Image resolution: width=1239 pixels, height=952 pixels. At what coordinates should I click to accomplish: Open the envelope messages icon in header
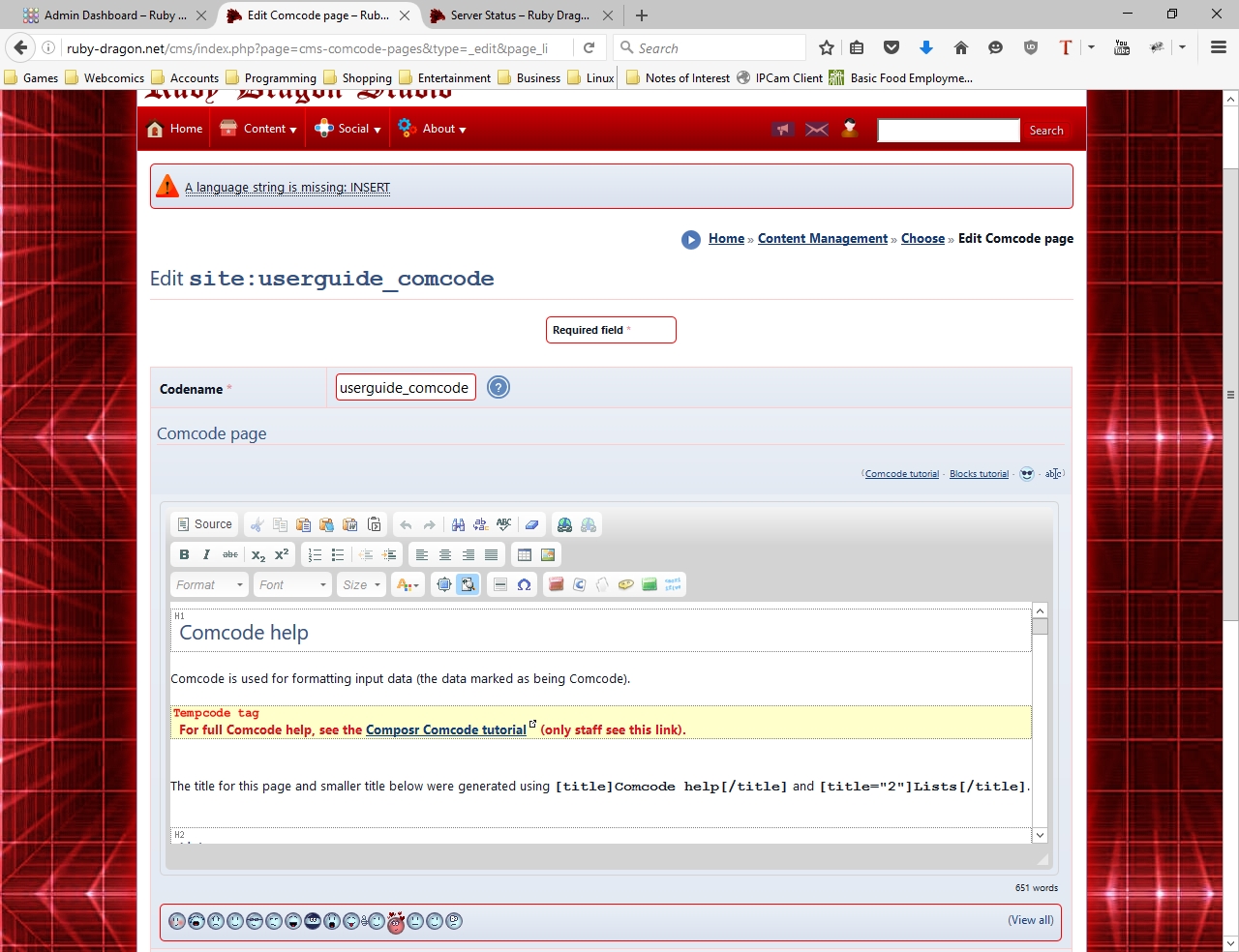(x=817, y=130)
